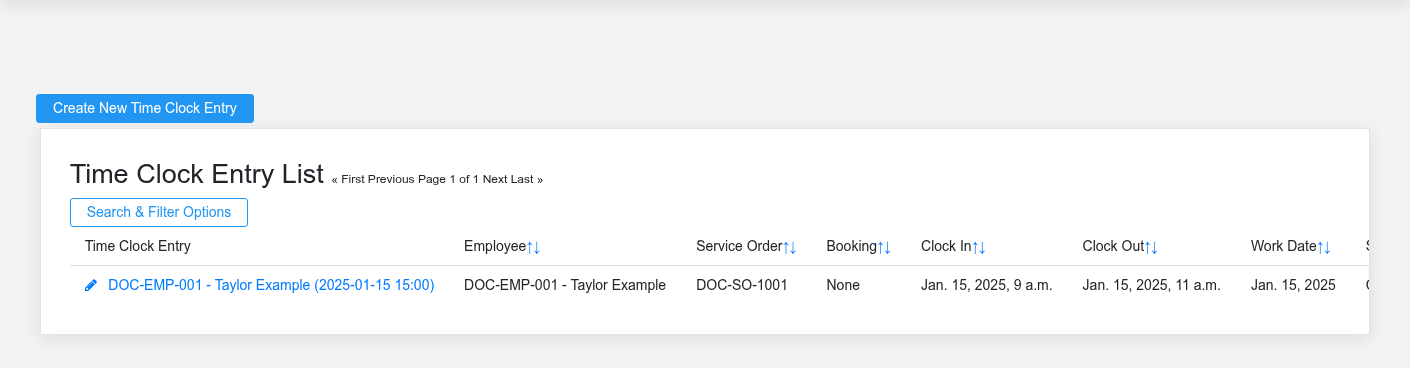1410x368 pixels.
Task: Click Booking column header text
Action: click(x=851, y=246)
